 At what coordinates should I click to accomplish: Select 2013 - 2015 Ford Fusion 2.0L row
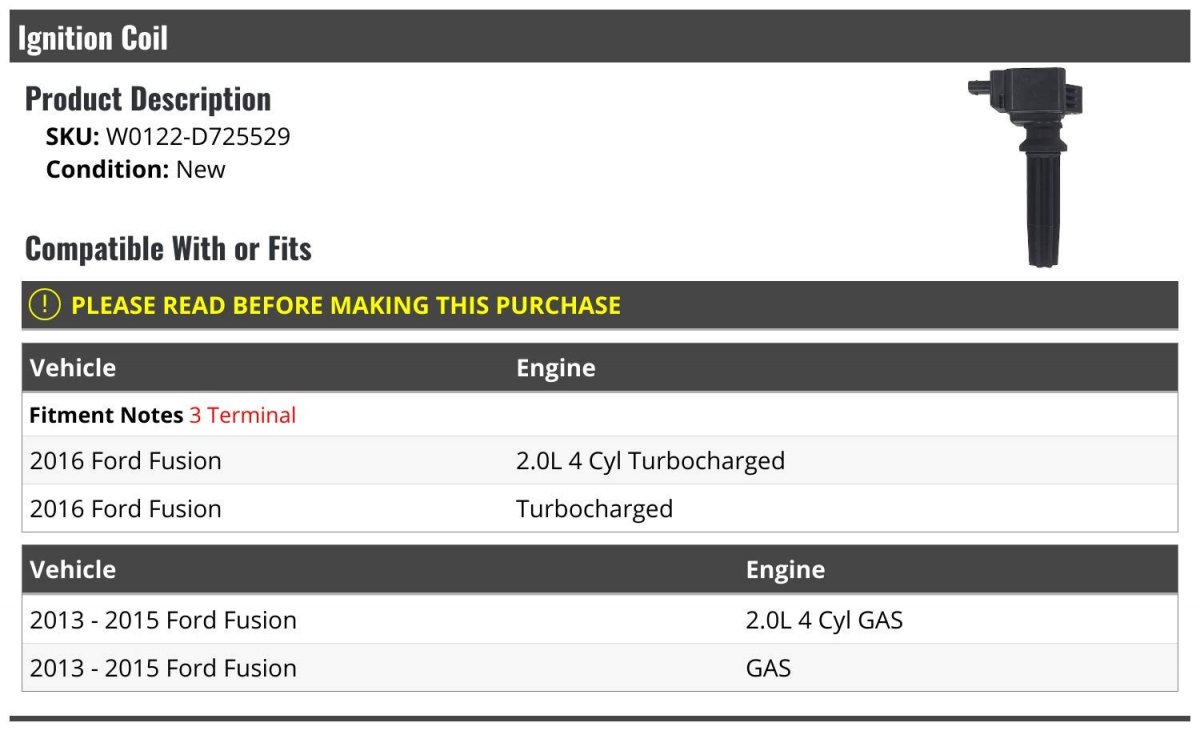(600, 620)
